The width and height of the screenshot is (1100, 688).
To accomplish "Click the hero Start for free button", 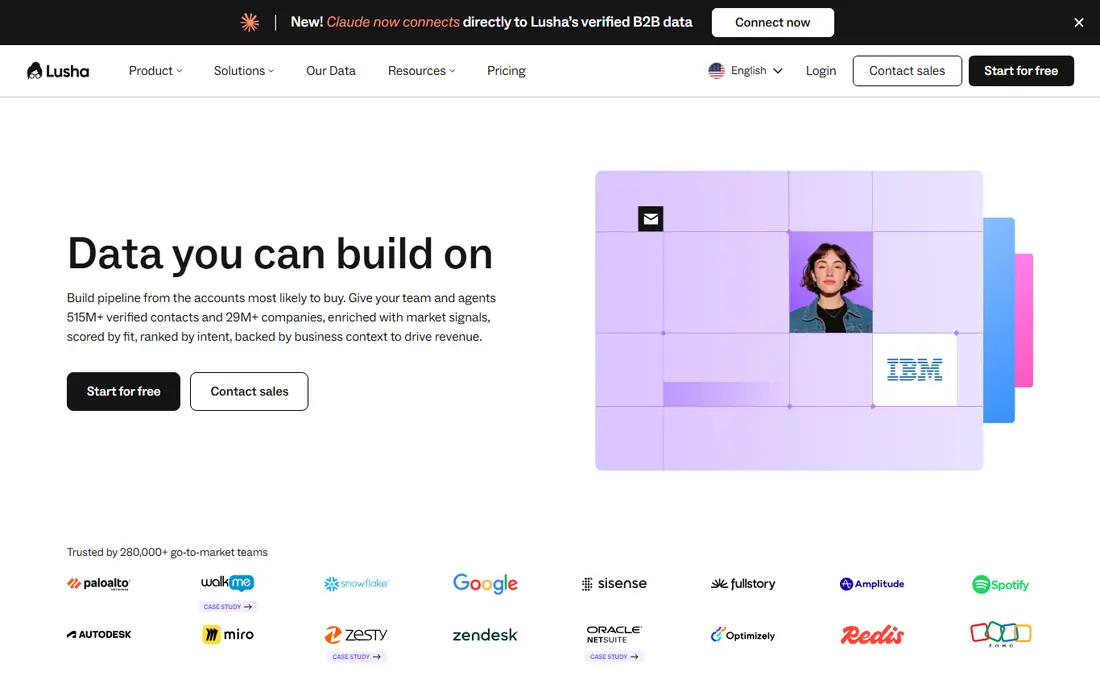I will click(x=123, y=391).
